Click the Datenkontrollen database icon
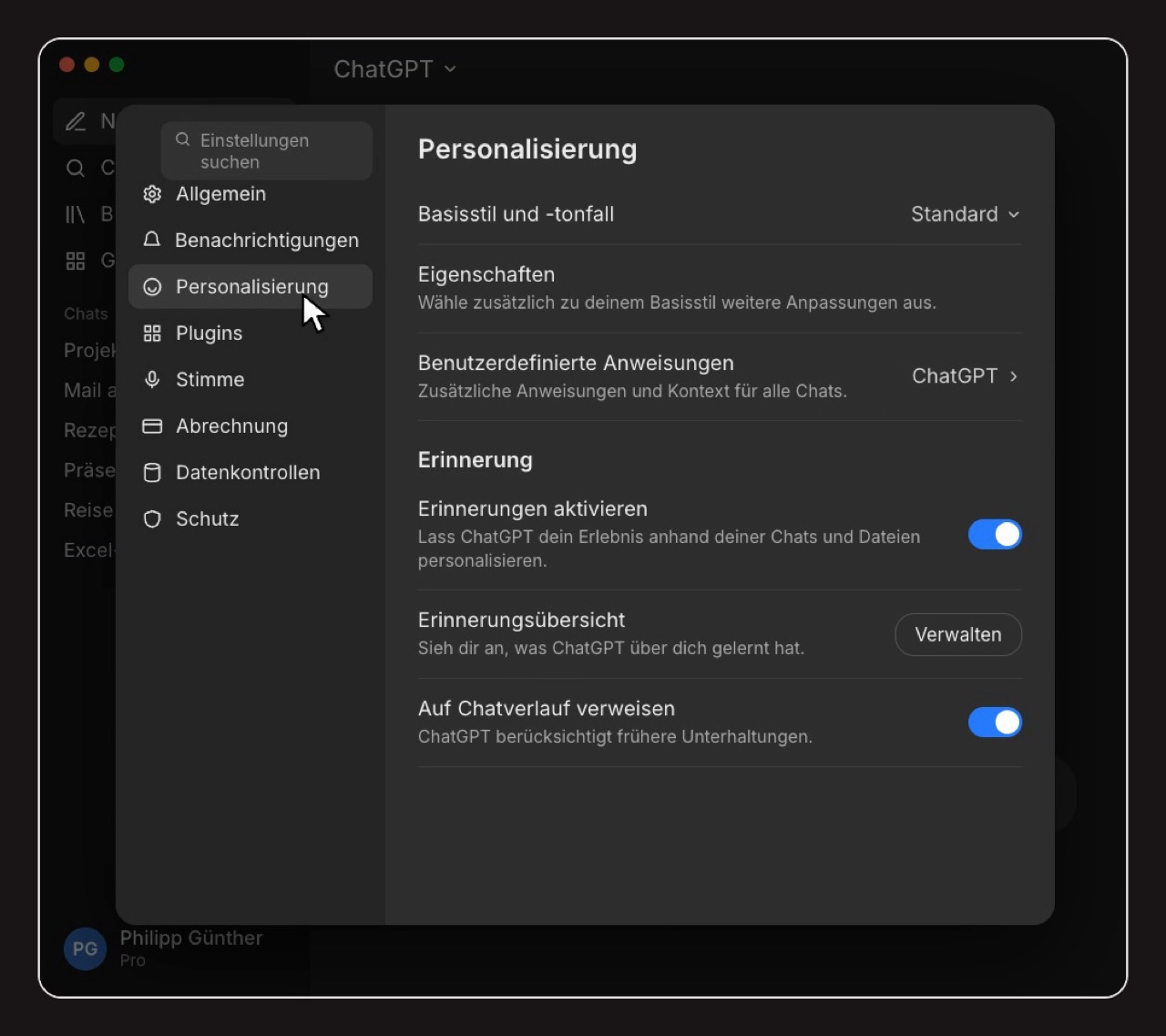 click(x=152, y=472)
